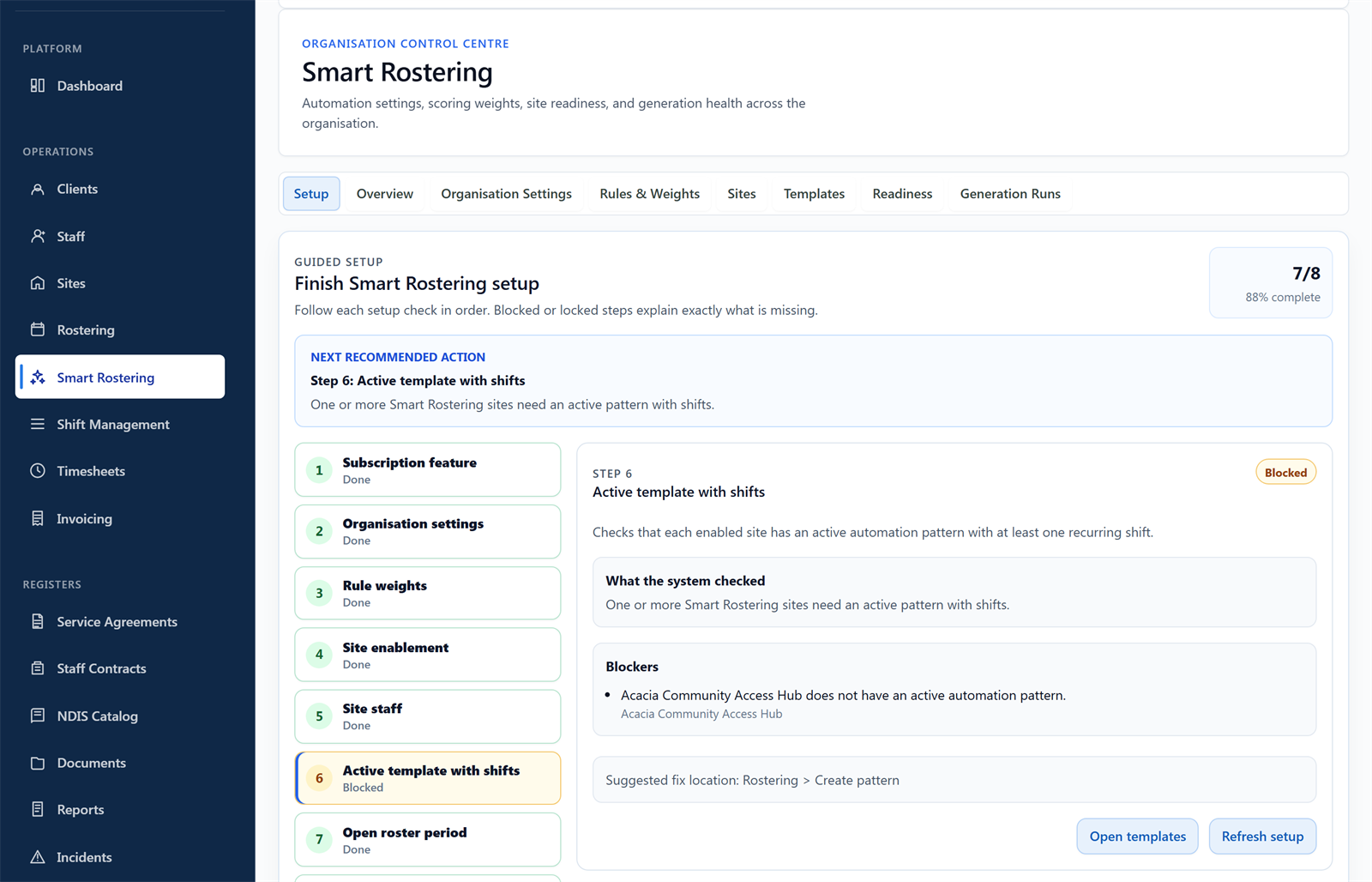
Task: Select the Sites tab in Smart Rostering
Action: (742, 194)
